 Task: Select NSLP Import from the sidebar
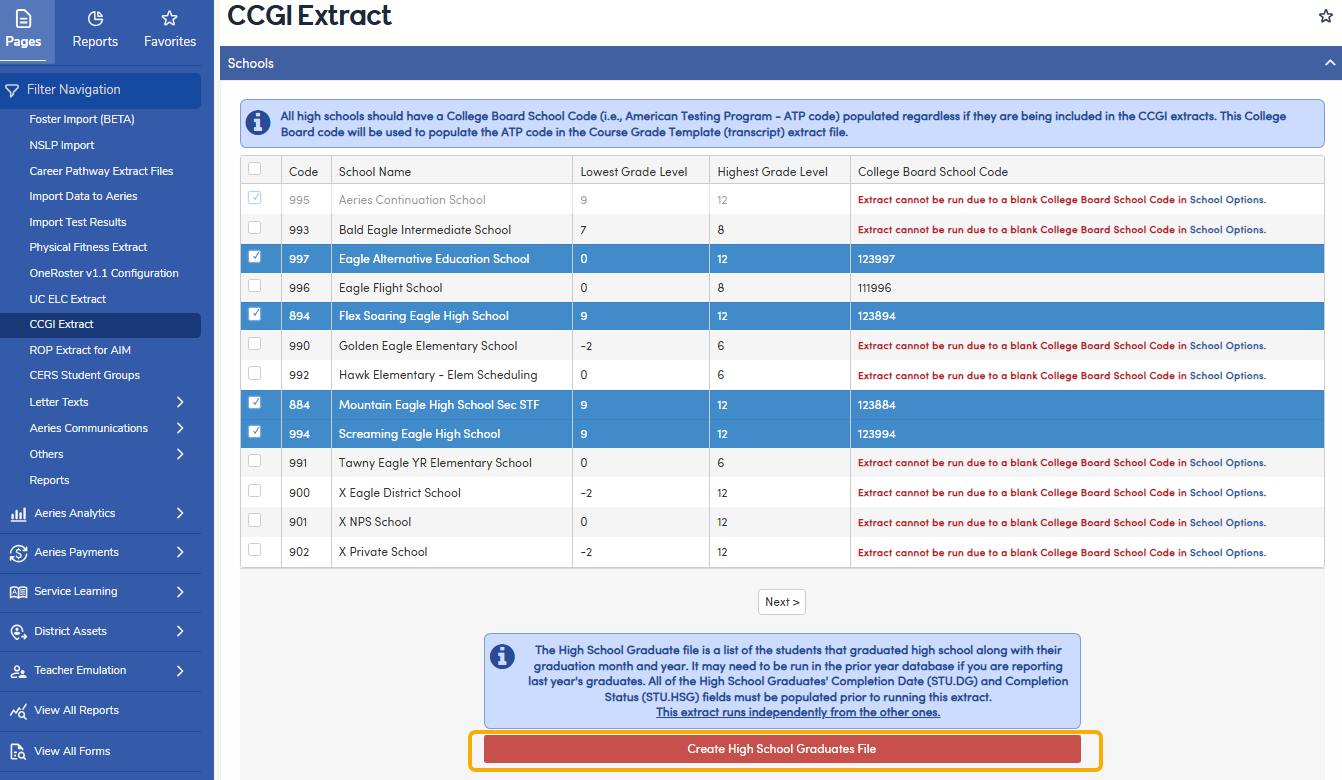pos(62,145)
